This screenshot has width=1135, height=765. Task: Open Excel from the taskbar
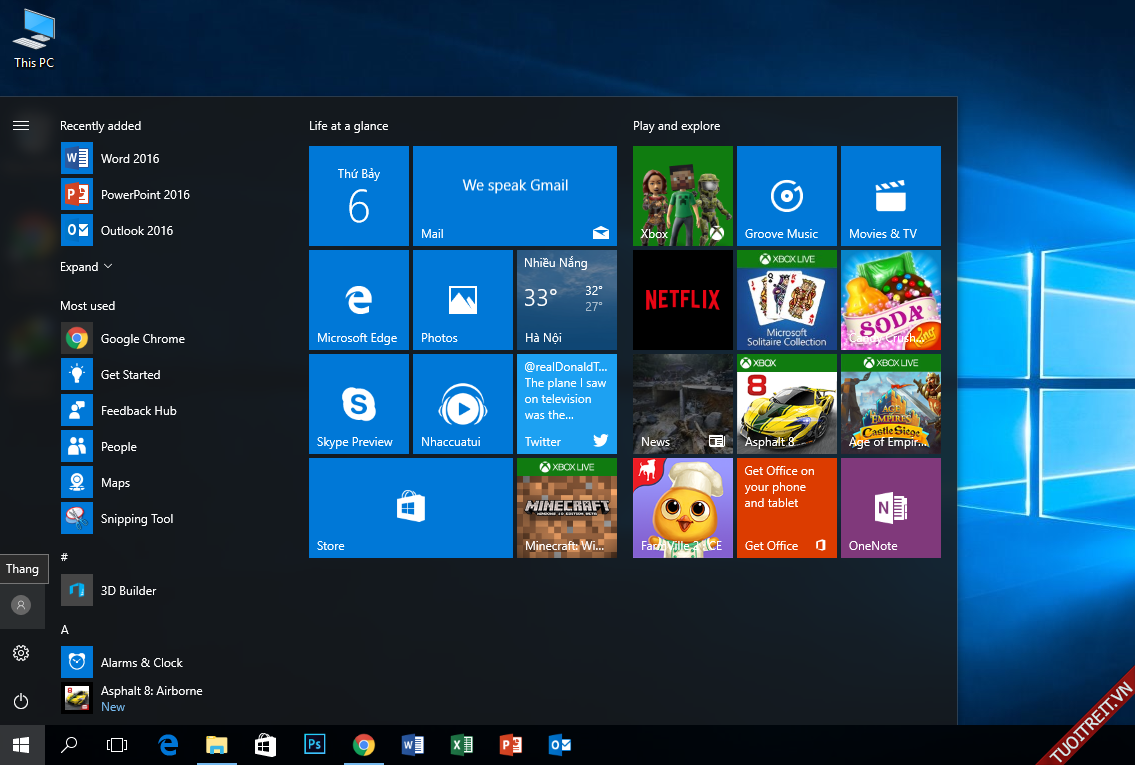click(x=461, y=745)
